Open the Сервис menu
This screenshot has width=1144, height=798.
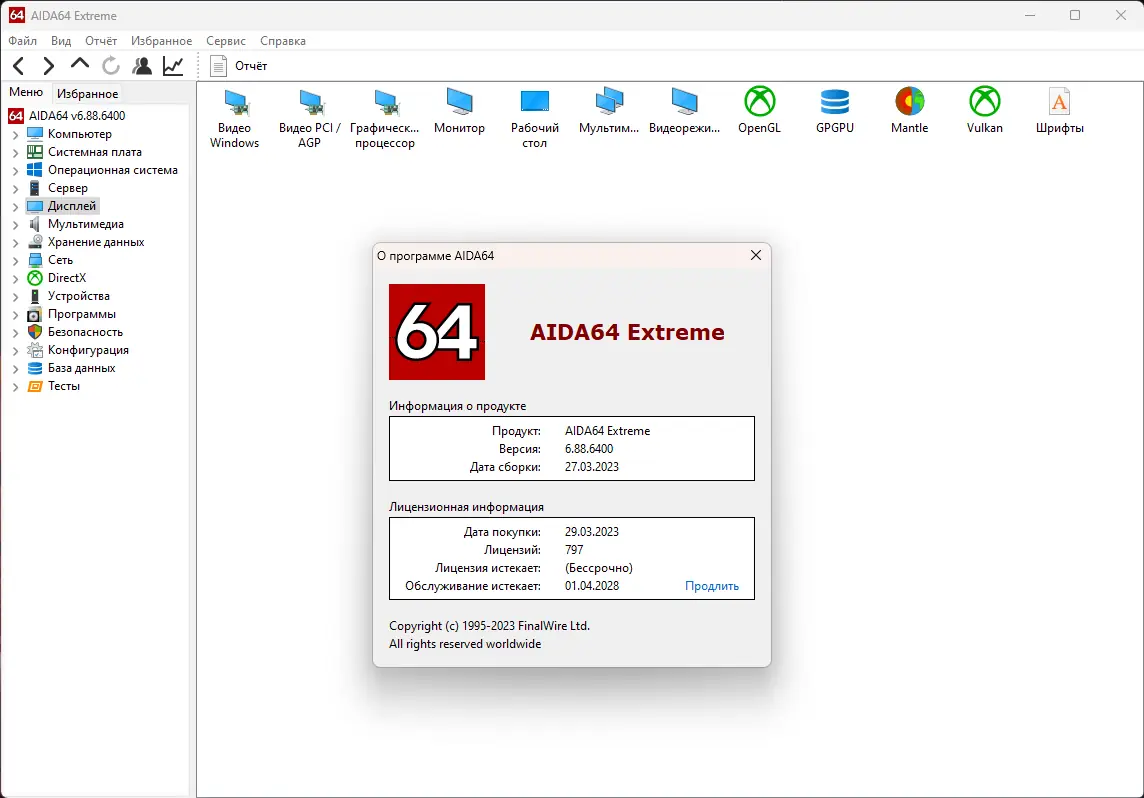tap(225, 41)
